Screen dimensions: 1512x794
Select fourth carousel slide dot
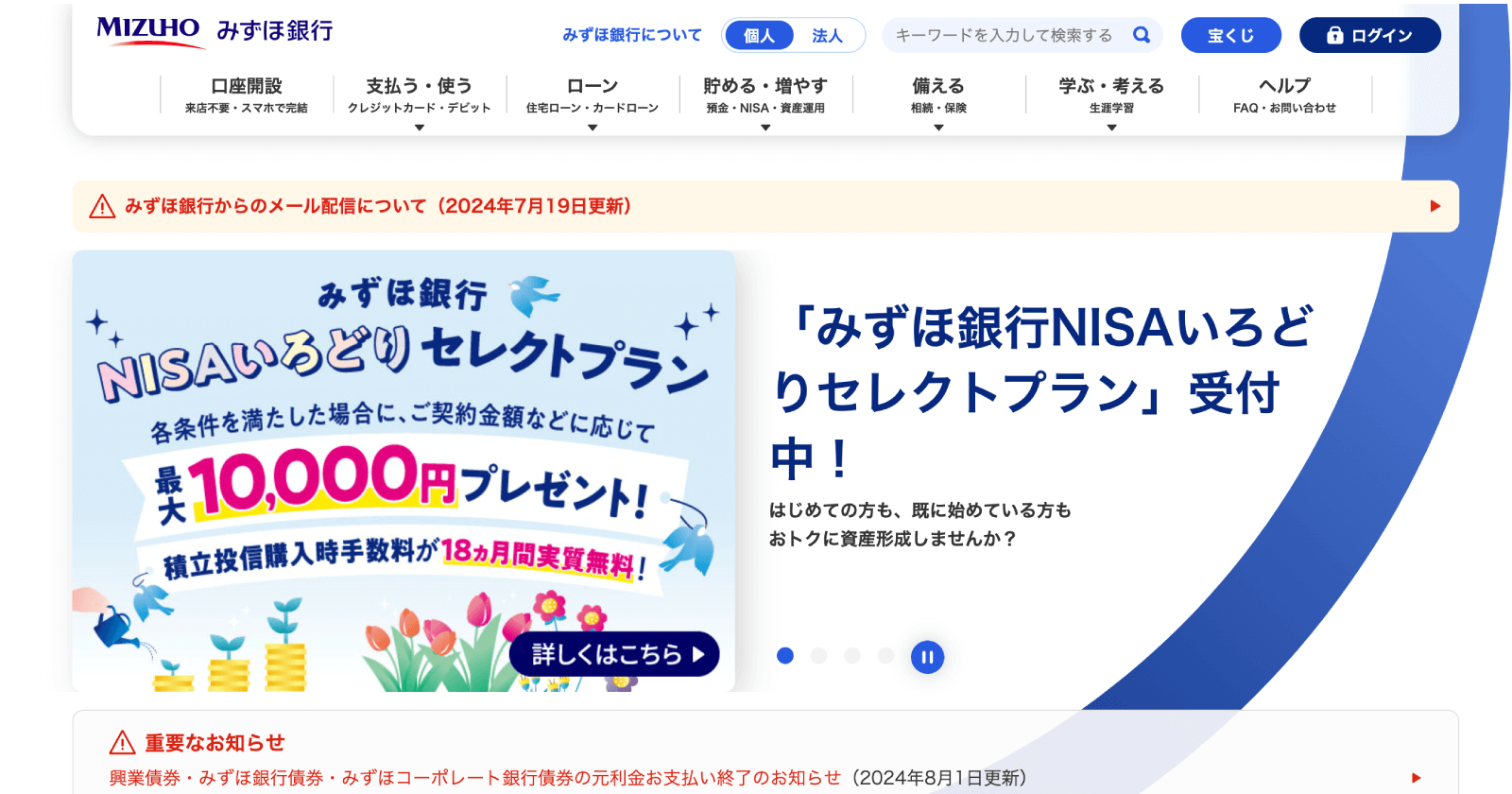(885, 656)
